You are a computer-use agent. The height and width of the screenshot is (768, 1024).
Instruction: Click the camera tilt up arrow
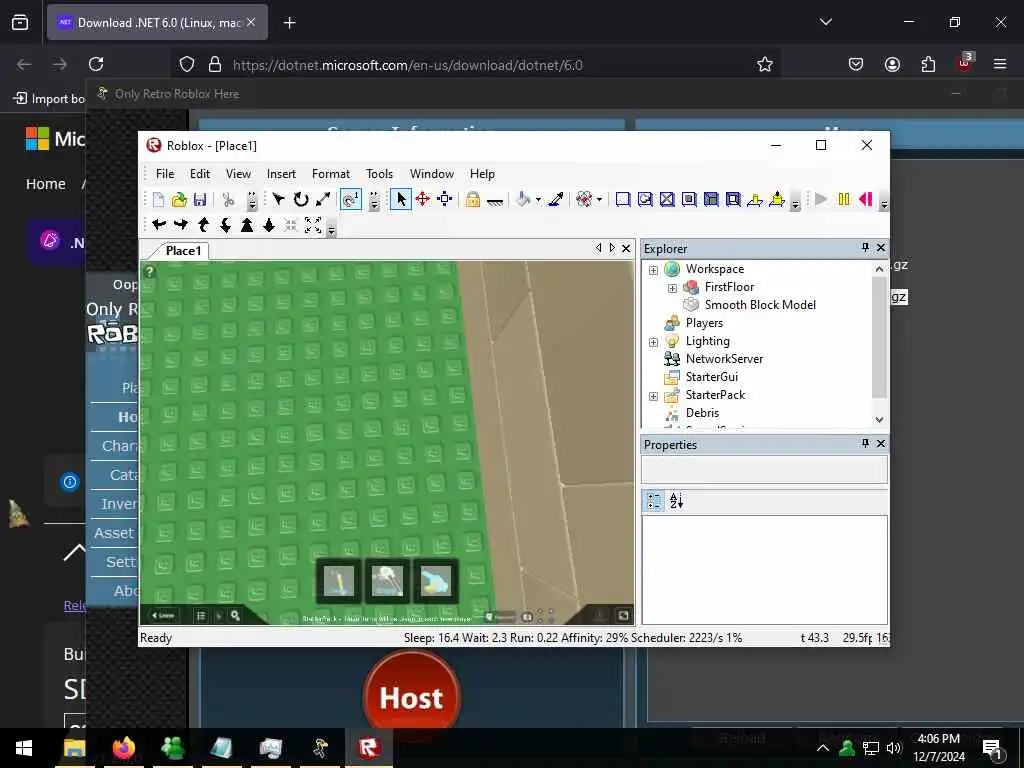click(203, 225)
